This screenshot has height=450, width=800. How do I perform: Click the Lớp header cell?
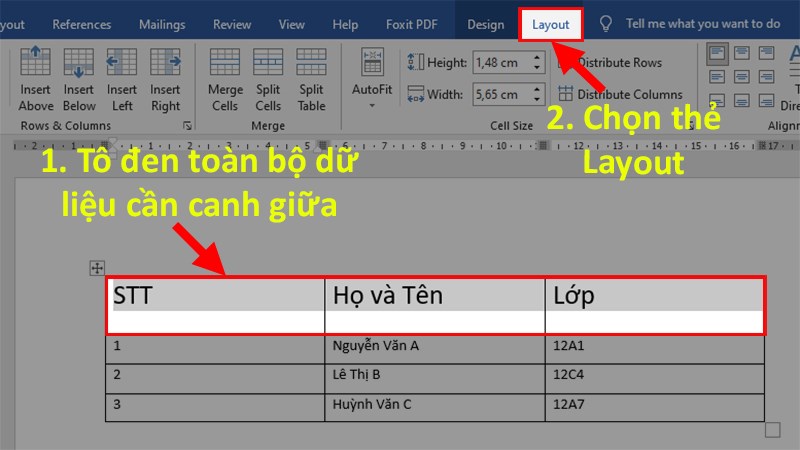[x=655, y=306]
